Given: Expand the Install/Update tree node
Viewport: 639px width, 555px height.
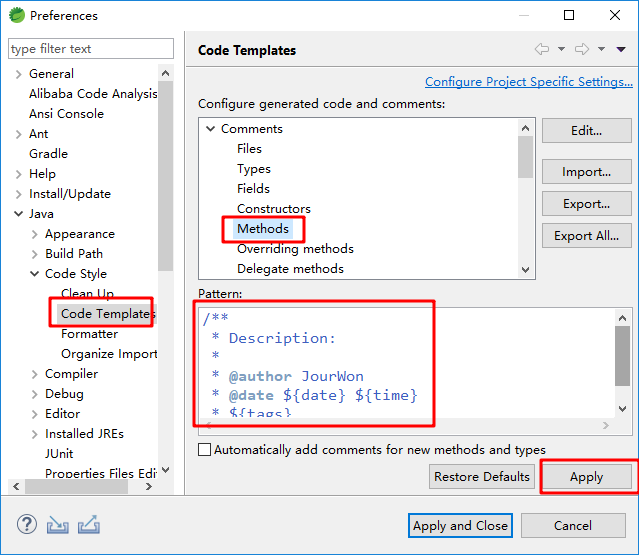Looking at the screenshot, I should (18, 194).
